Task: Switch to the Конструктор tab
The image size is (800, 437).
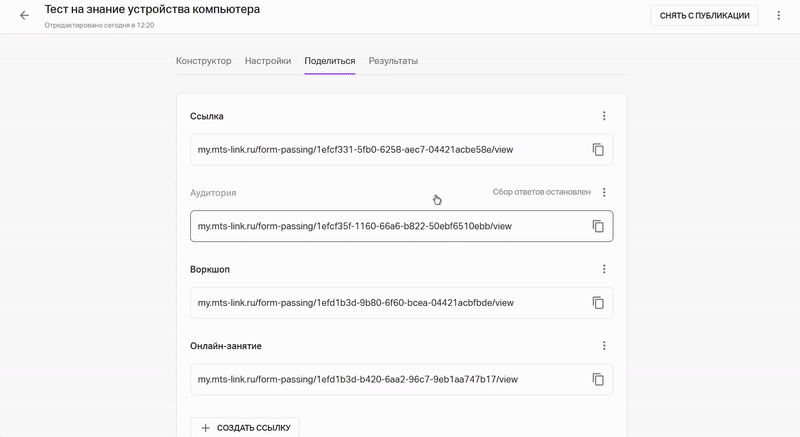Action: point(204,61)
